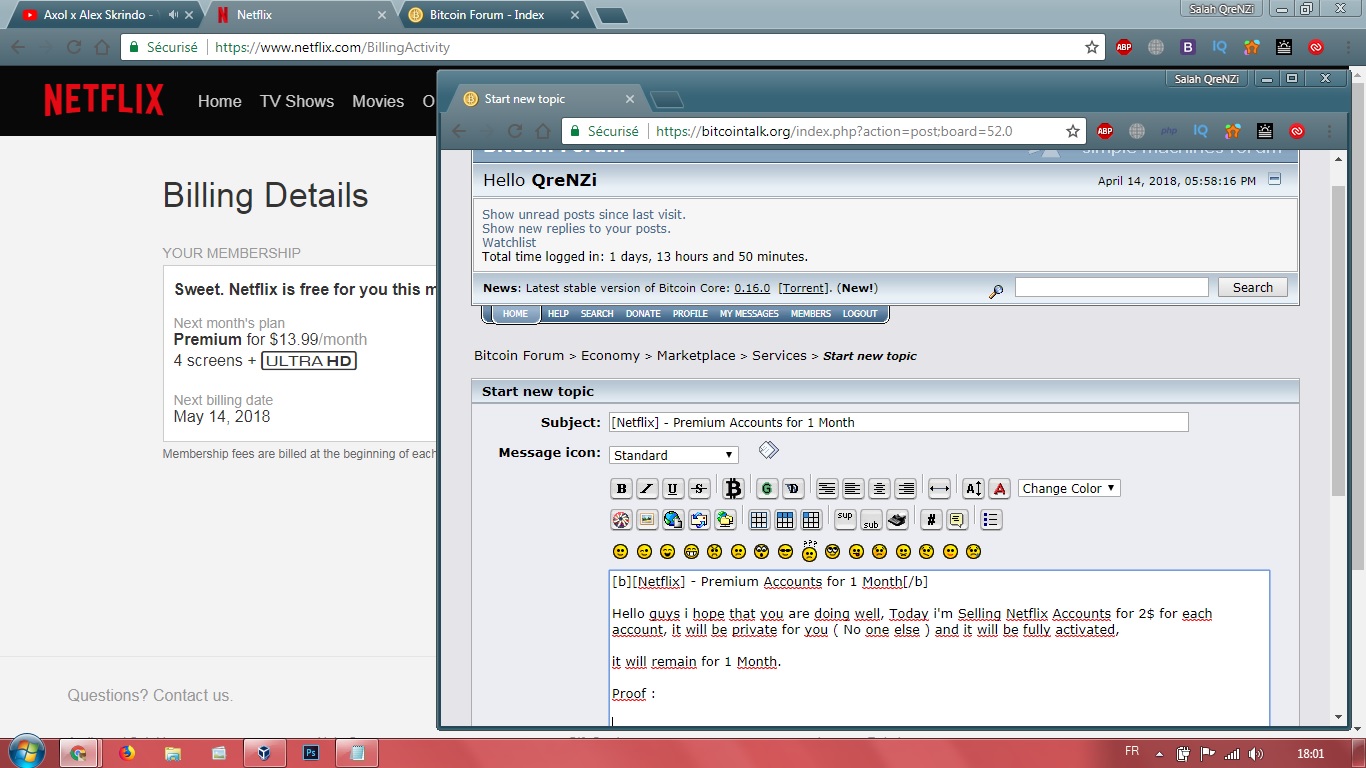Open Firefox from the taskbar
Viewport: 1366px width, 768px height.
pyautogui.click(x=127, y=753)
